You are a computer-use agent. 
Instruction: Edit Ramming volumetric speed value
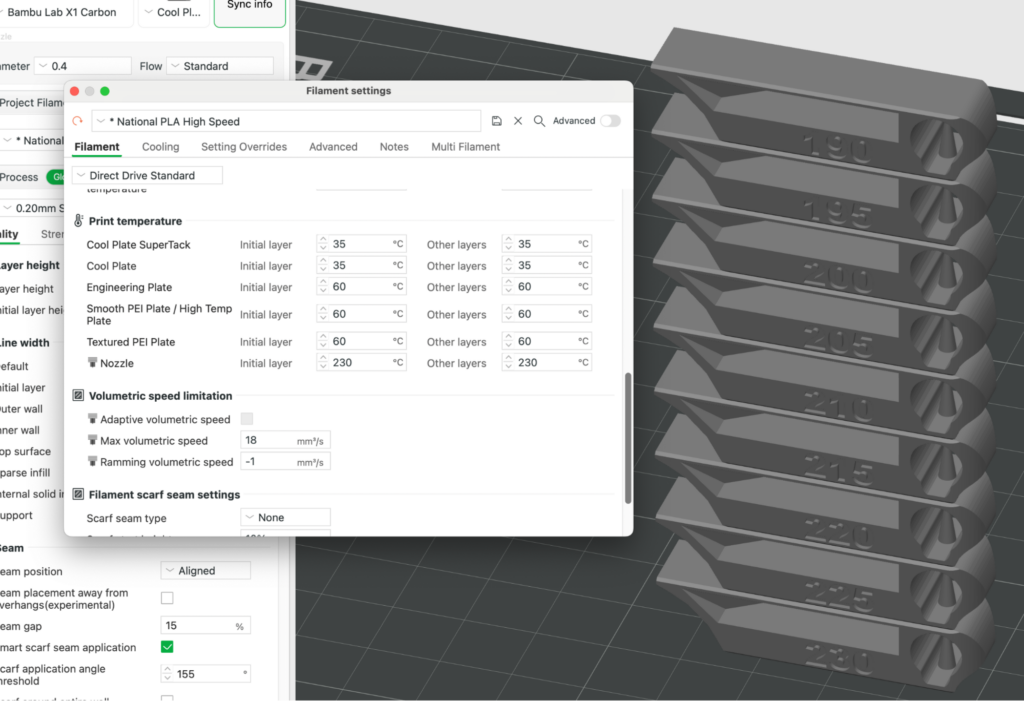coord(285,462)
